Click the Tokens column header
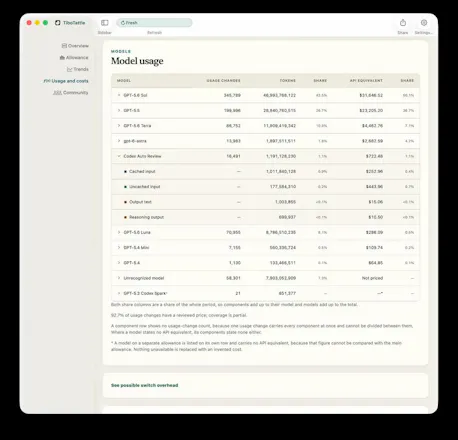458x440 pixels. coord(288,80)
